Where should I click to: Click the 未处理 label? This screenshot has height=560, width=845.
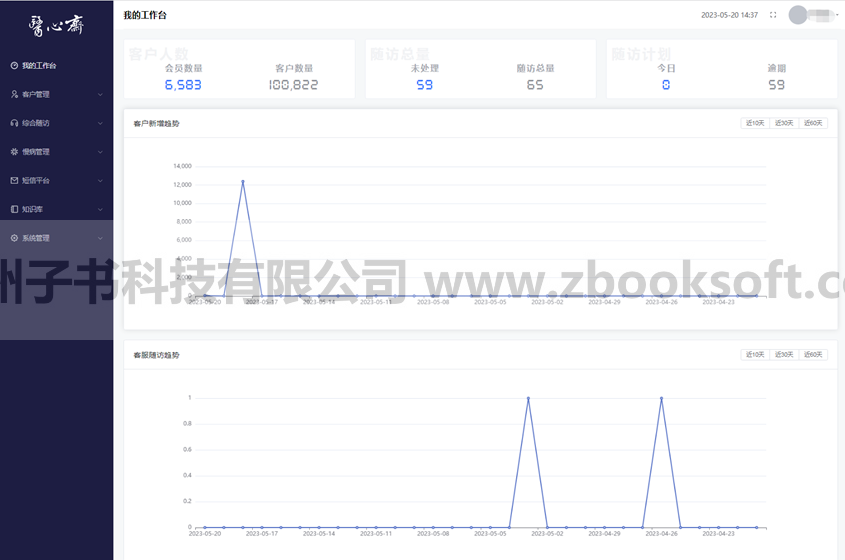425,68
